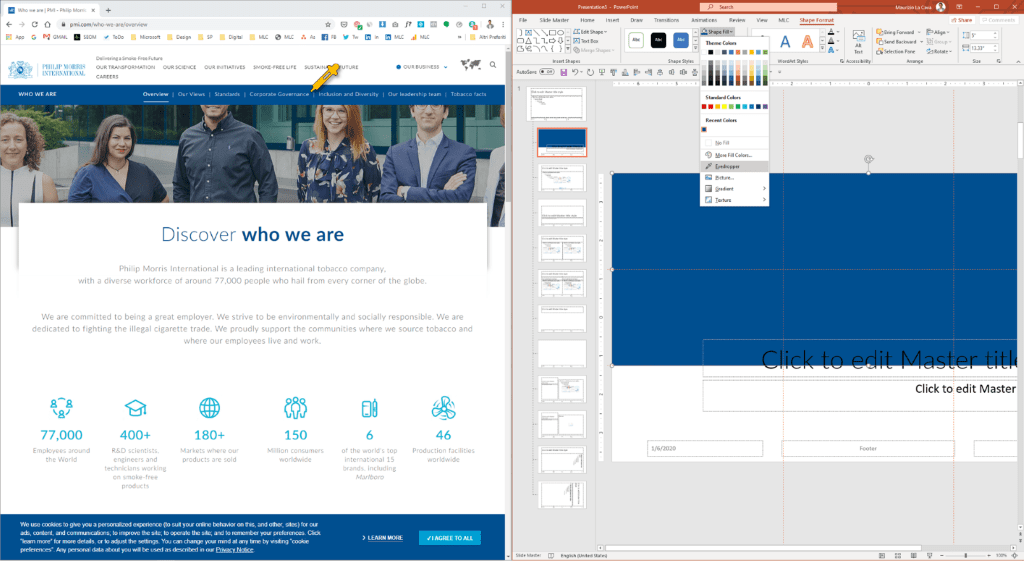Image resolution: width=1024 pixels, height=561 pixels.
Task: Expand the Texture fill submenu
Action: coord(734,200)
